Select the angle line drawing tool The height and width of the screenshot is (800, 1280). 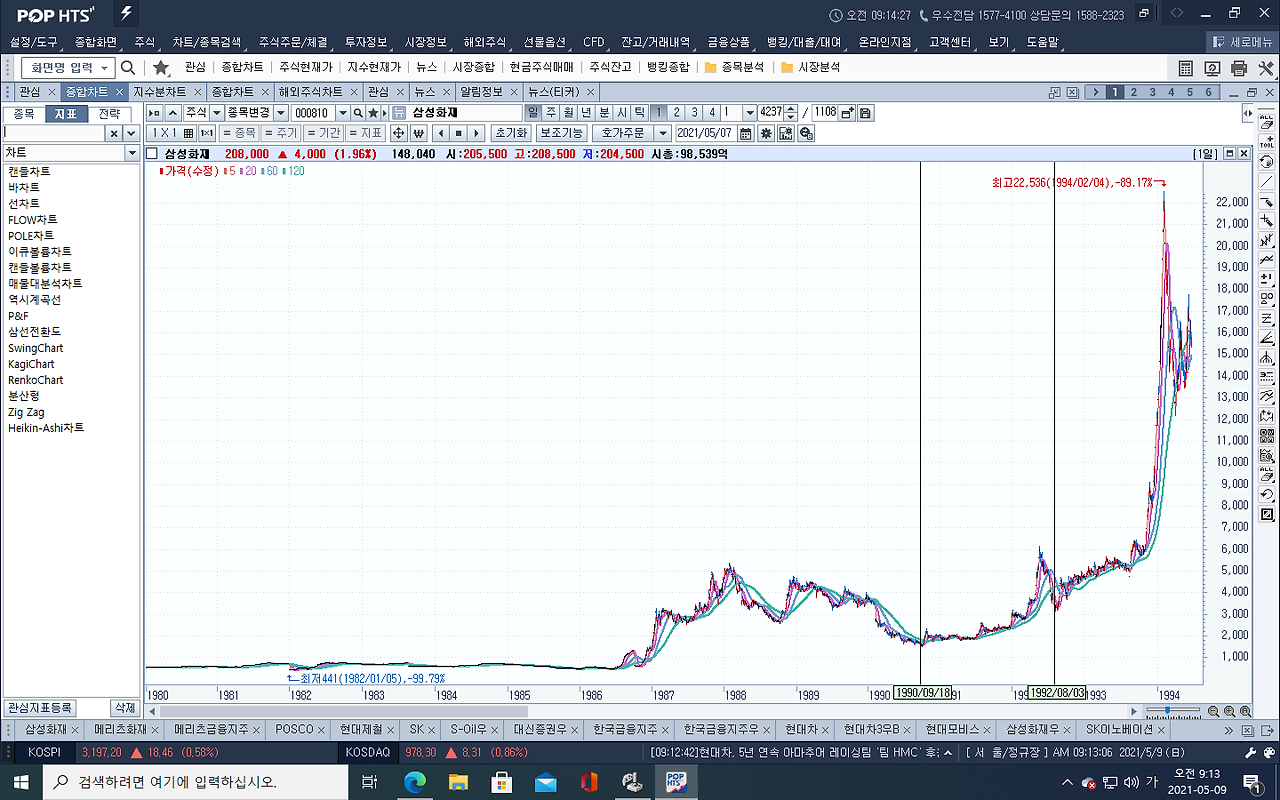coord(1267,338)
